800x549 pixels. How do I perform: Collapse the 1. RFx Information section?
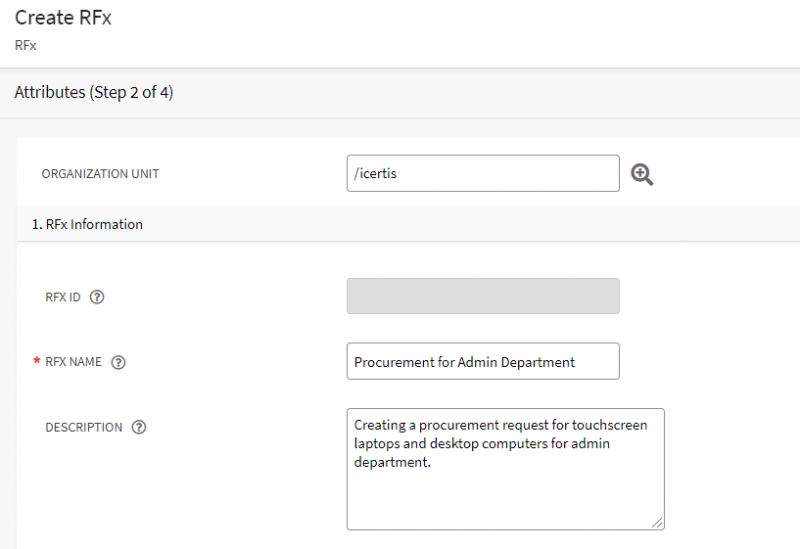[88, 224]
